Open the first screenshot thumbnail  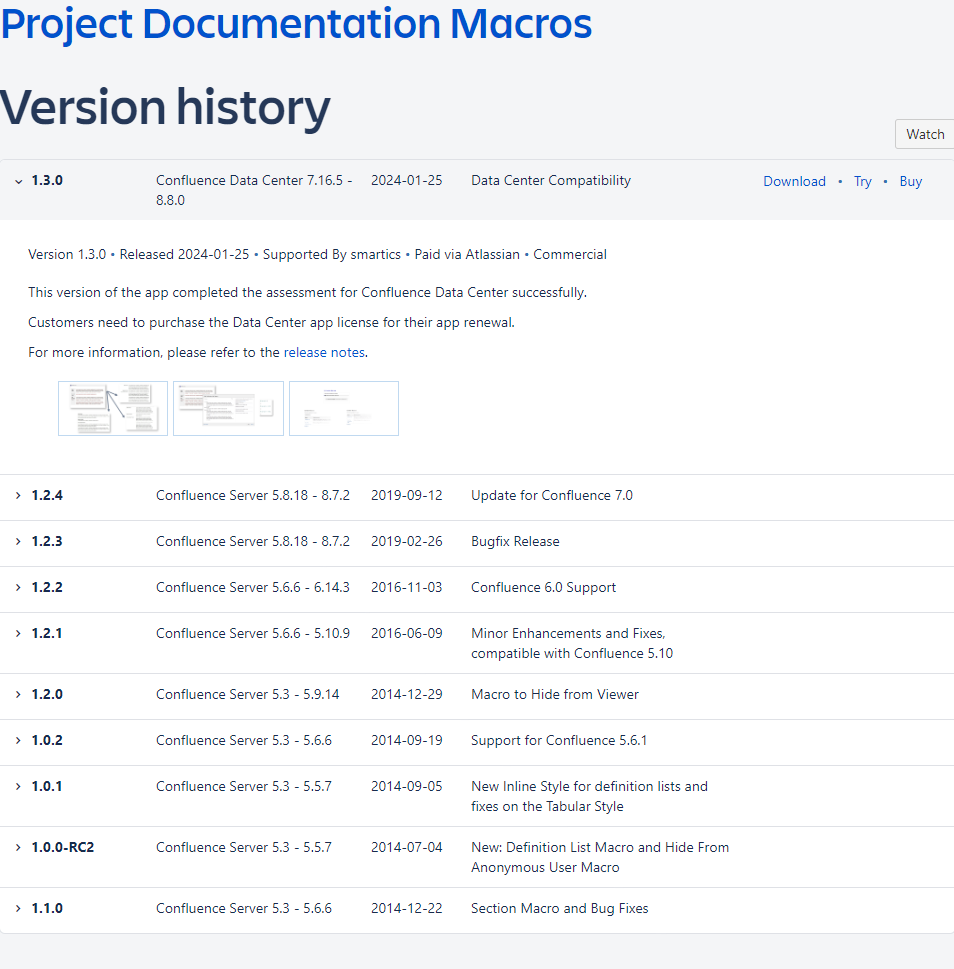coord(113,408)
